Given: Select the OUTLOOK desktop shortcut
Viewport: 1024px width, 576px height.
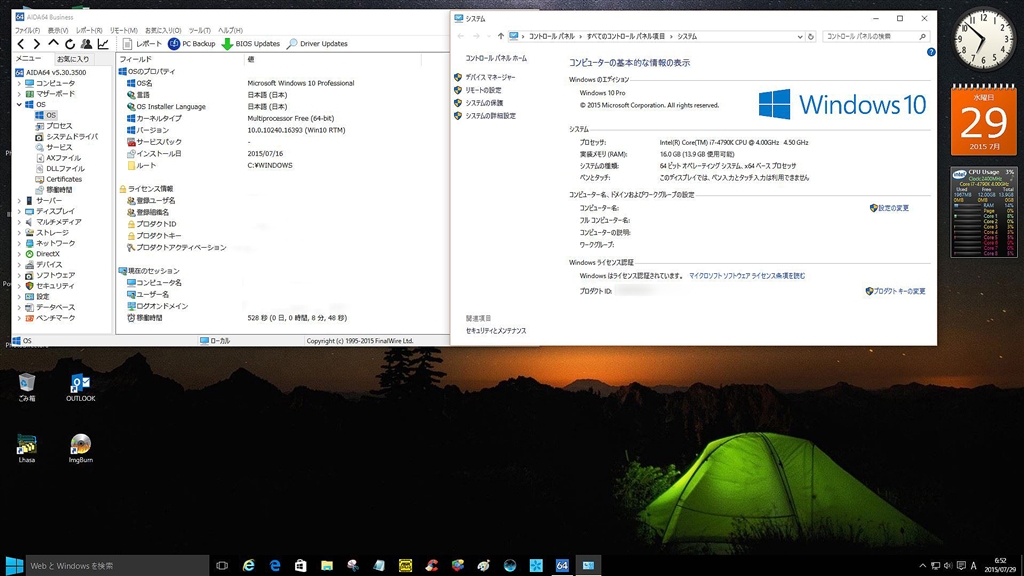Looking at the screenshot, I should pyautogui.click(x=80, y=387).
